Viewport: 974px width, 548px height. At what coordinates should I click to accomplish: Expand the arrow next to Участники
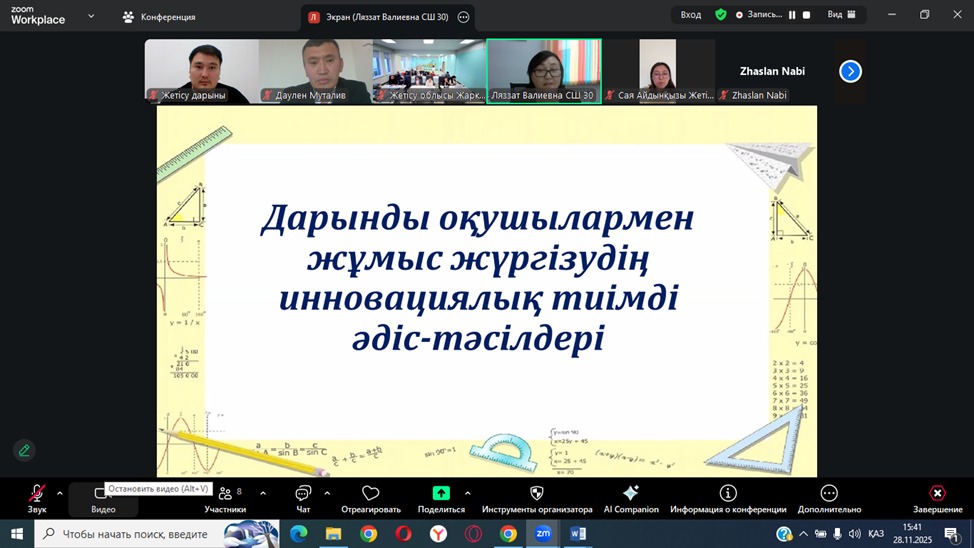click(263, 493)
